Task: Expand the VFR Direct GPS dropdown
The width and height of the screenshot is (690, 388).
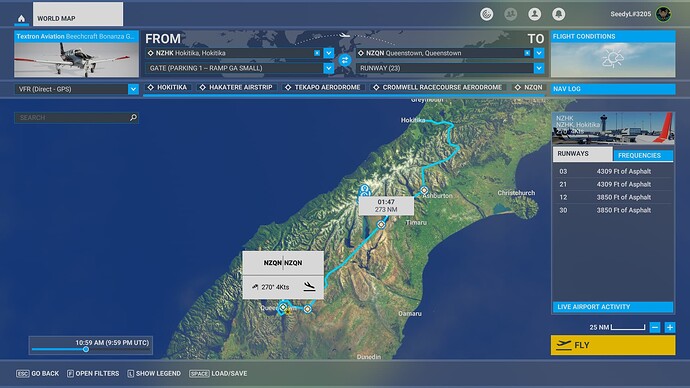Action: [x=133, y=89]
